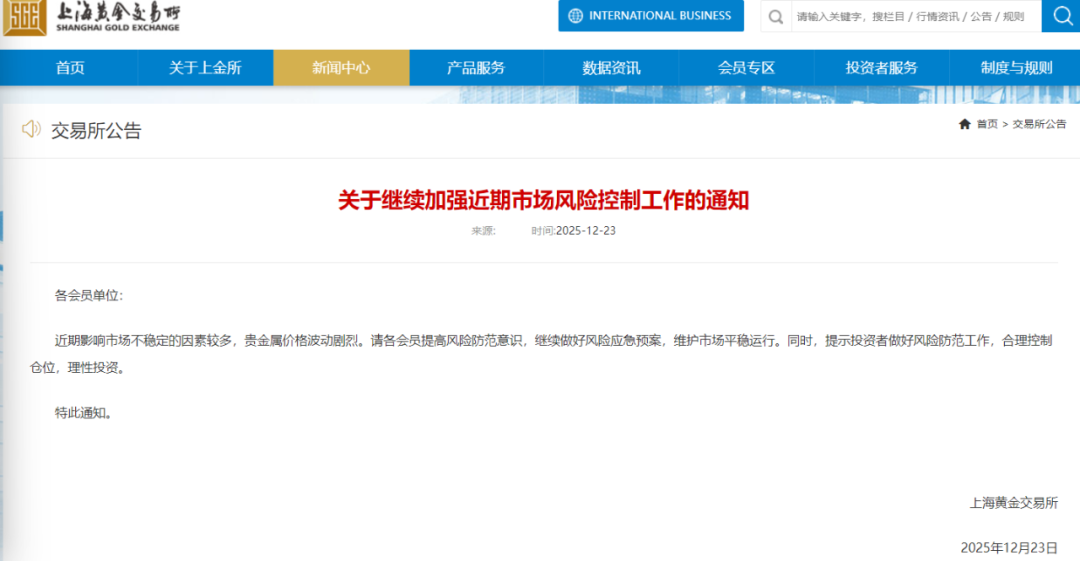
Task: Click the Shanghai Gold Exchange SGE logo
Action: coord(92,17)
